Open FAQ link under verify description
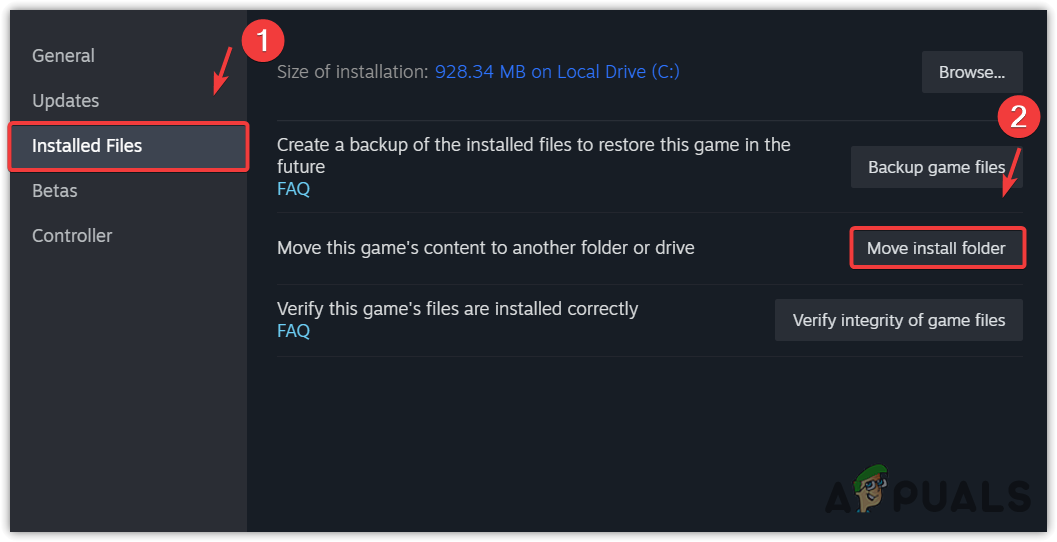The height and width of the screenshot is (542, 1057). 293,331
